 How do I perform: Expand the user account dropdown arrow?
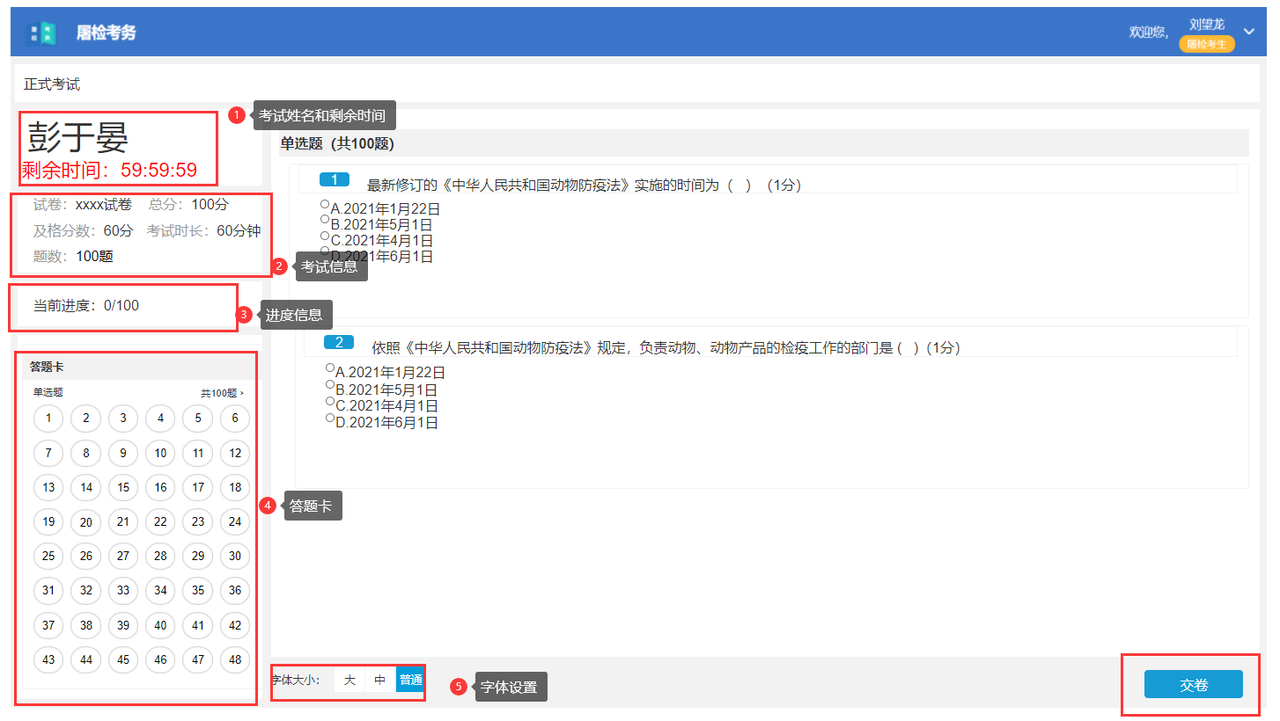pyautogui.click(x=1248, y=31)
